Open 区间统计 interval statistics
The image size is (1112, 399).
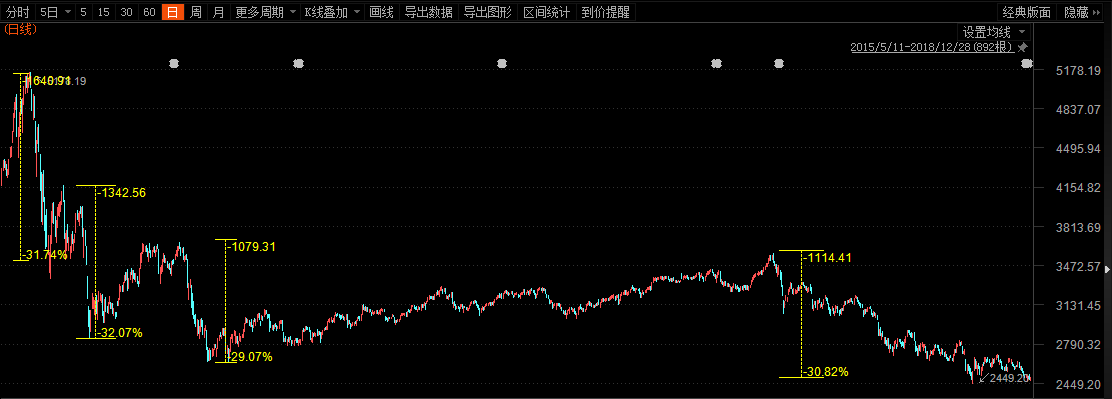[547, 12]
